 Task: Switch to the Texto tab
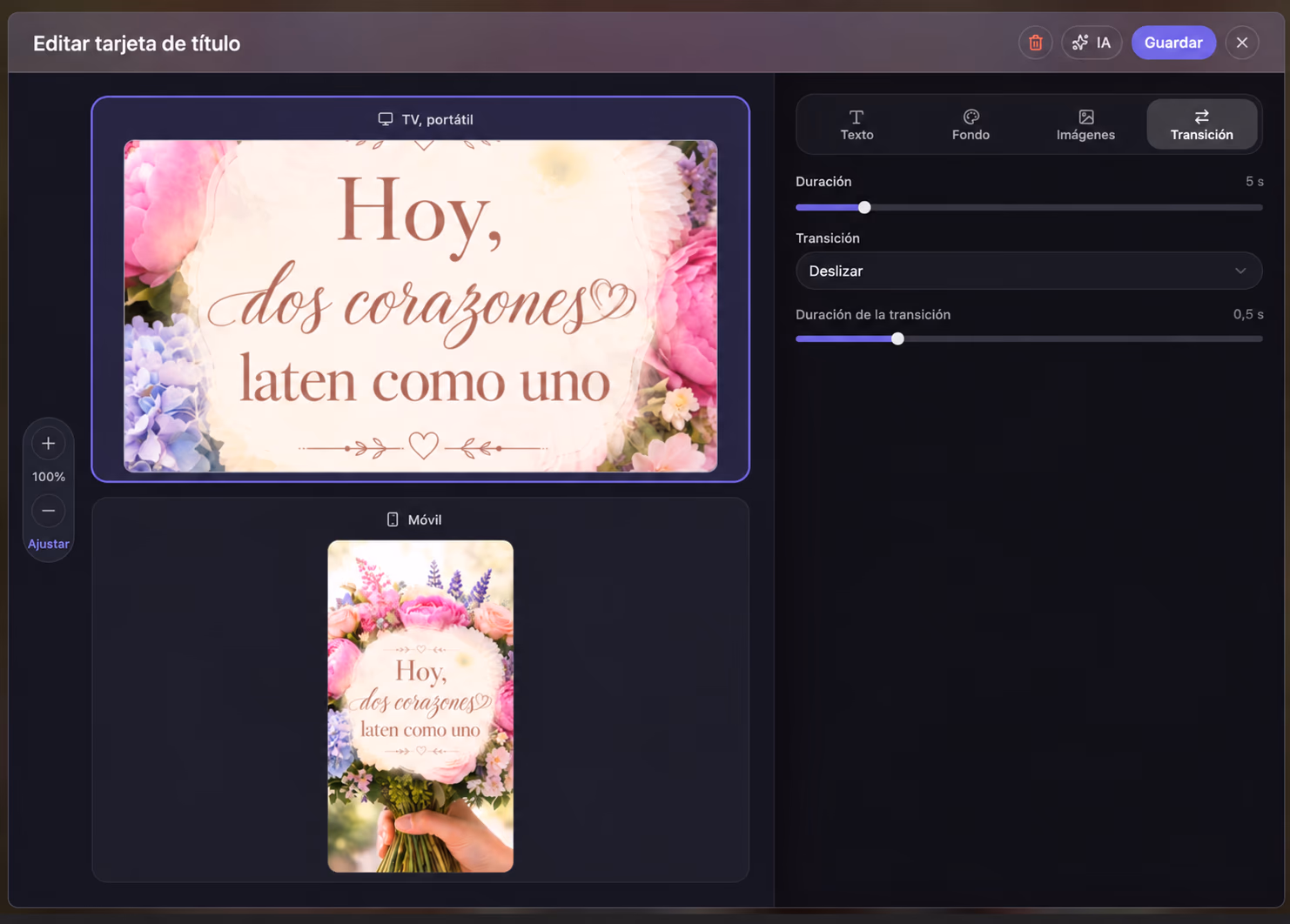857,124
